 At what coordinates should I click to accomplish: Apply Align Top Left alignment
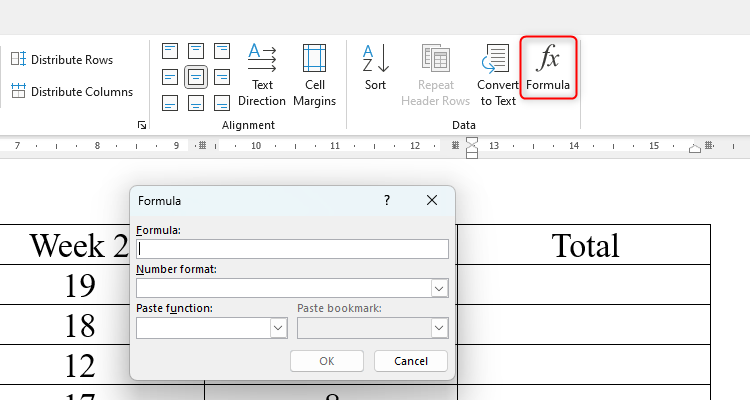click(170, 51)
